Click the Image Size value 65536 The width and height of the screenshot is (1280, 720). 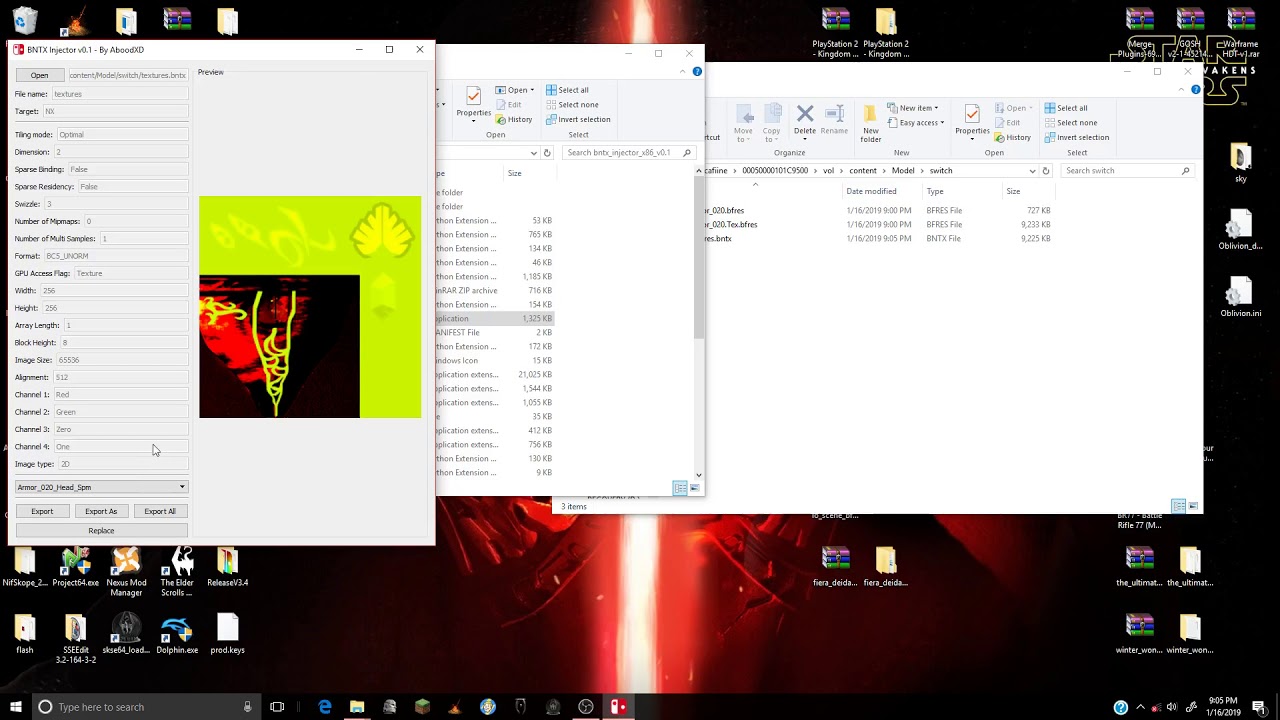pos(122,360)
